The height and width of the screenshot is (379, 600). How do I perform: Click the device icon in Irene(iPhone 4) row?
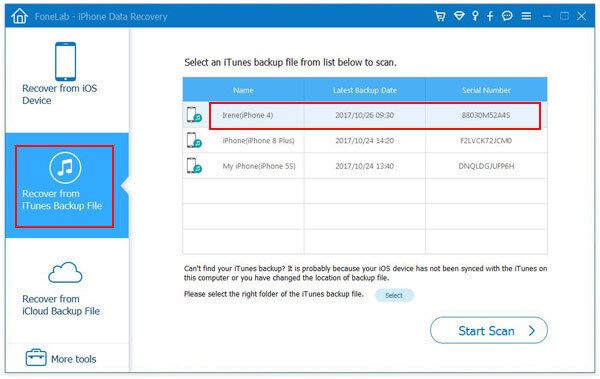point(194,115)
